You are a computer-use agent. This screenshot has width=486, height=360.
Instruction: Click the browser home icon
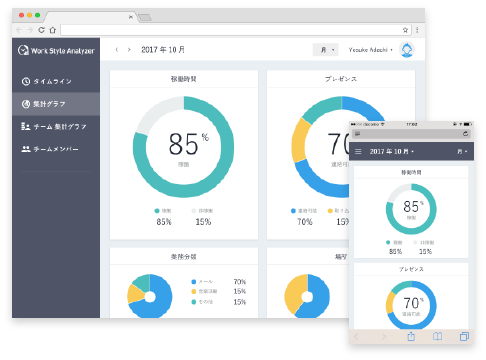point(53,30)
